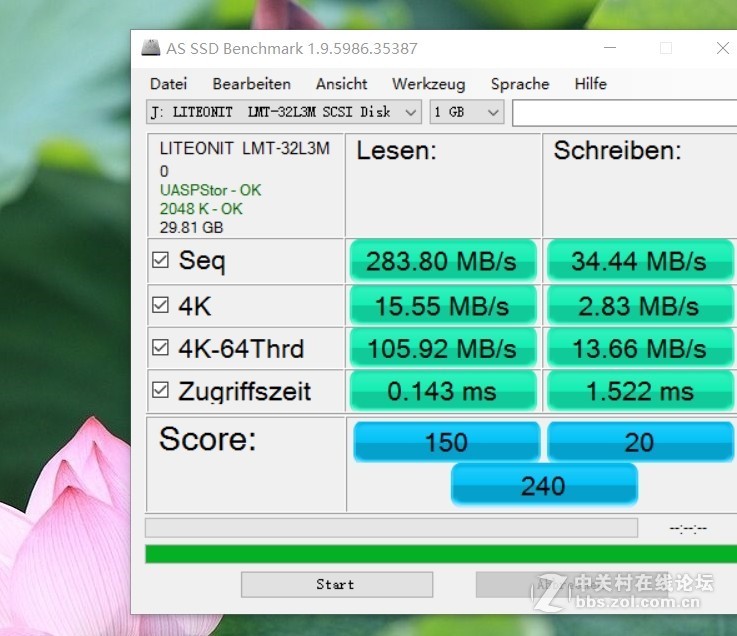Toggle the 4K-64Thrd benchmark checkbox
Screen dimensions: 737x636
pos(160,348)
